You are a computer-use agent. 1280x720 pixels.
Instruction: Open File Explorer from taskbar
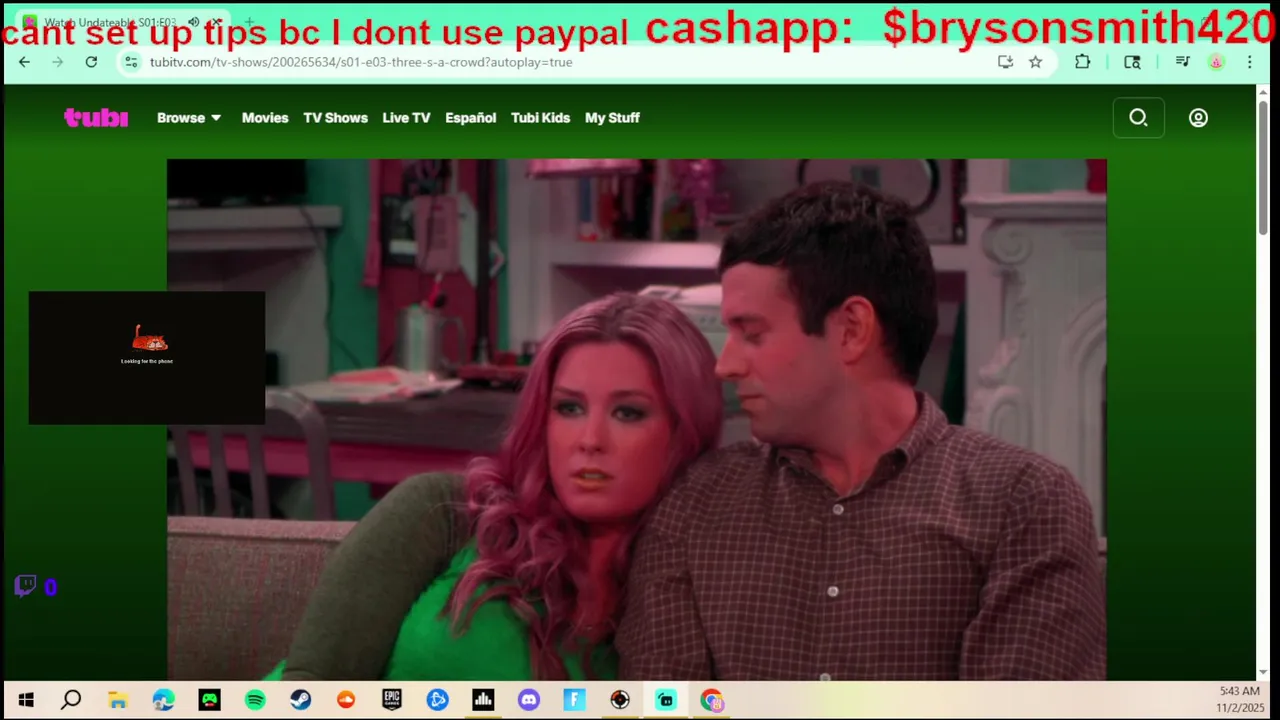coord(118,700)
